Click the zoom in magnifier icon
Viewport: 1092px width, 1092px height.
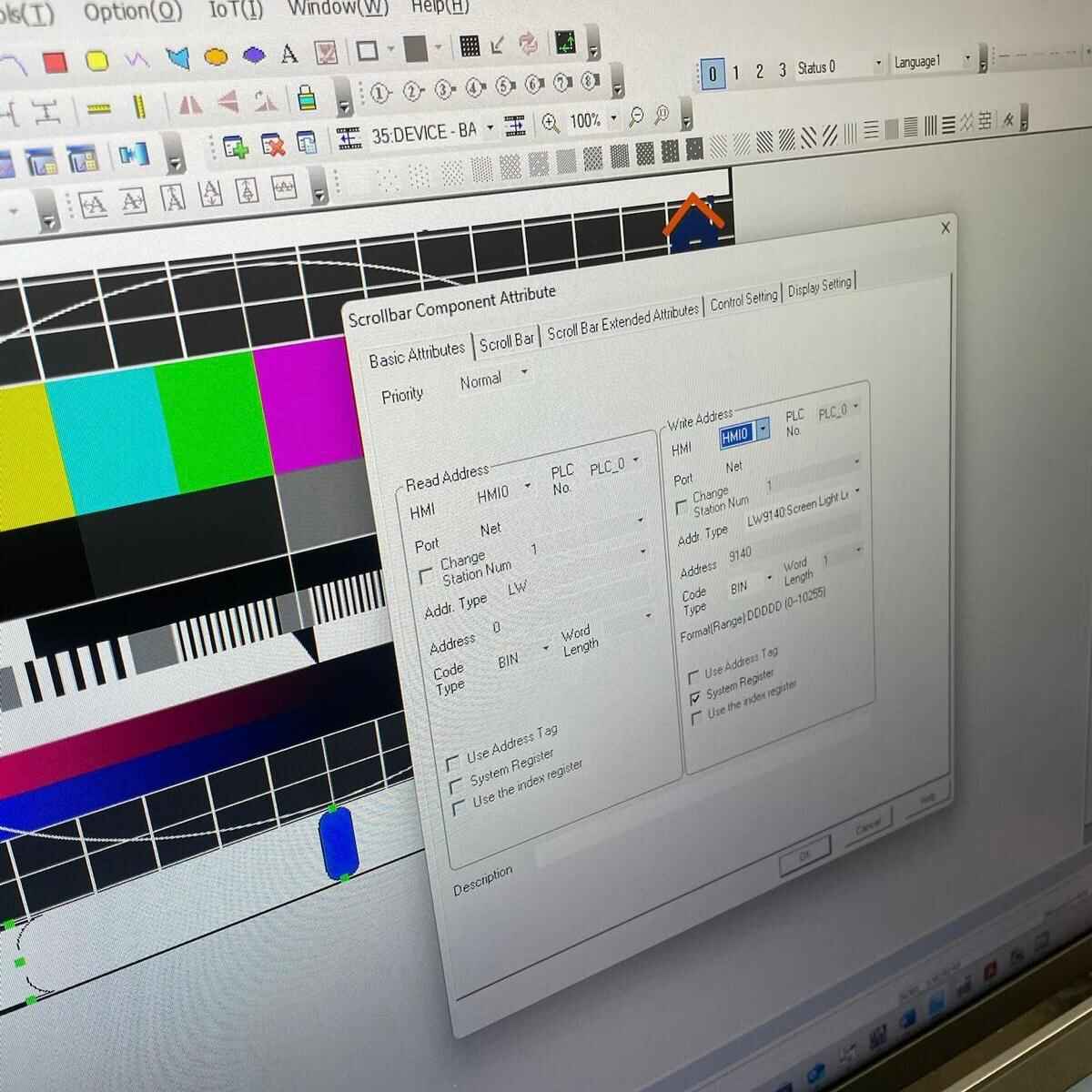(551, 123)
